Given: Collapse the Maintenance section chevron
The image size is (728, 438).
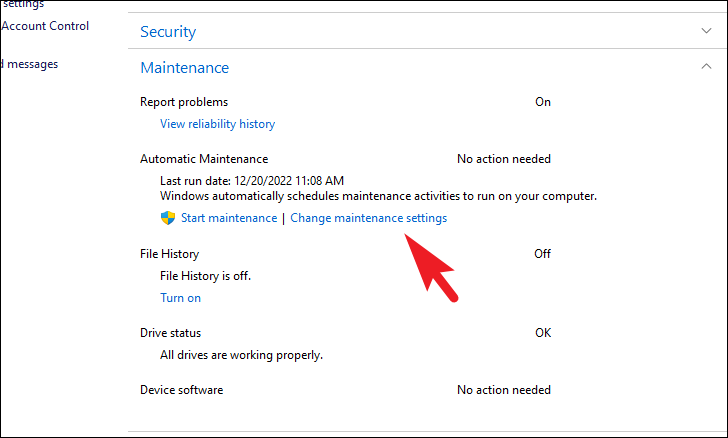Looking at the screenshot, I should 707,67.
